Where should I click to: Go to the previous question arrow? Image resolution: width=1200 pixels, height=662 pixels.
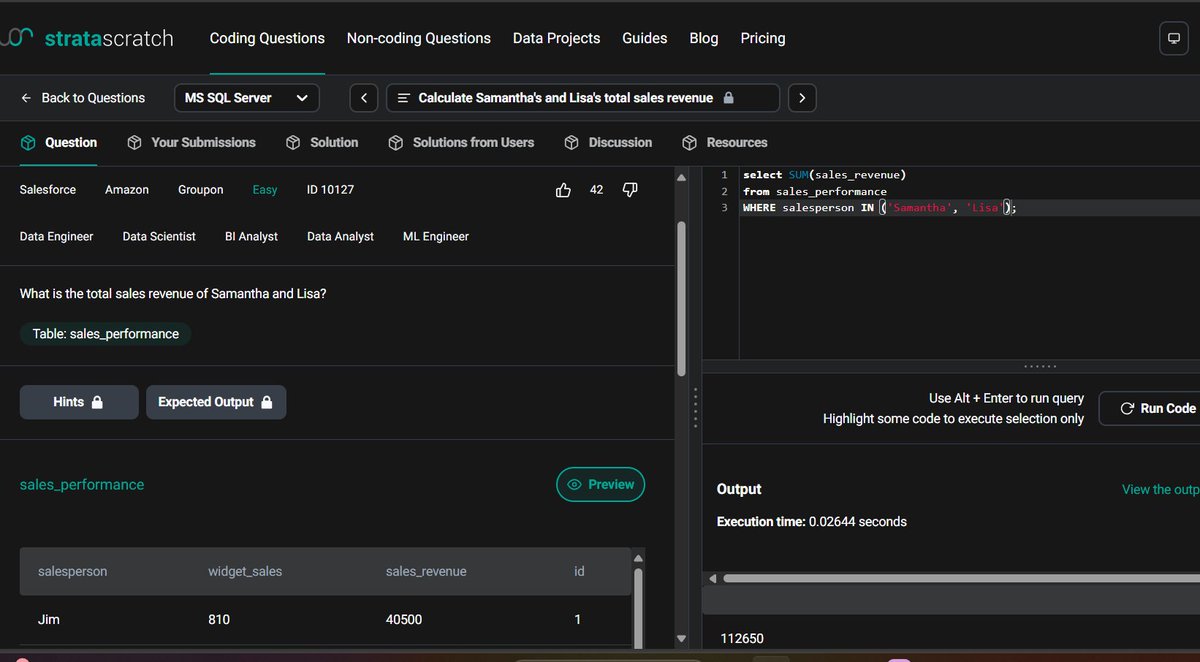[x=364, y=98]
